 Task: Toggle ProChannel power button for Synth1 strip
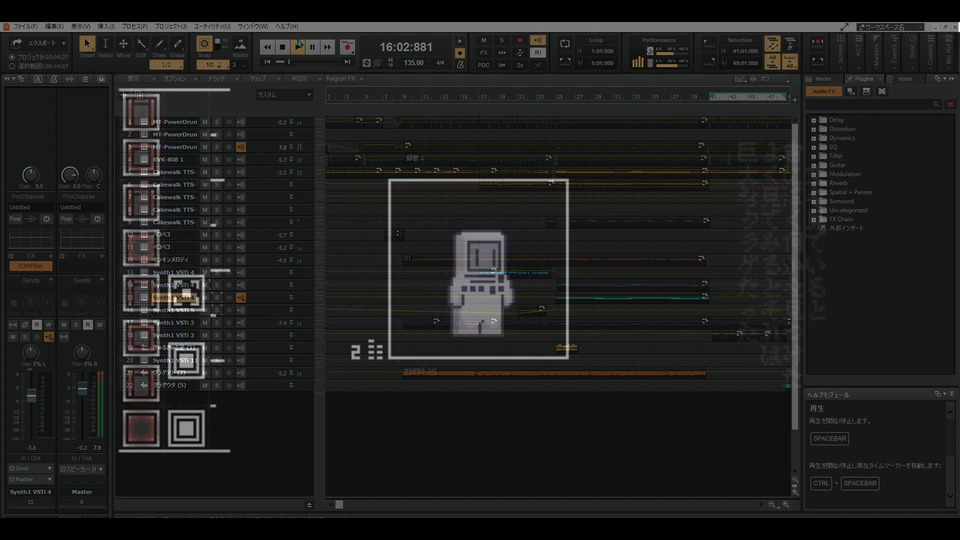click(x=46, y=219)
